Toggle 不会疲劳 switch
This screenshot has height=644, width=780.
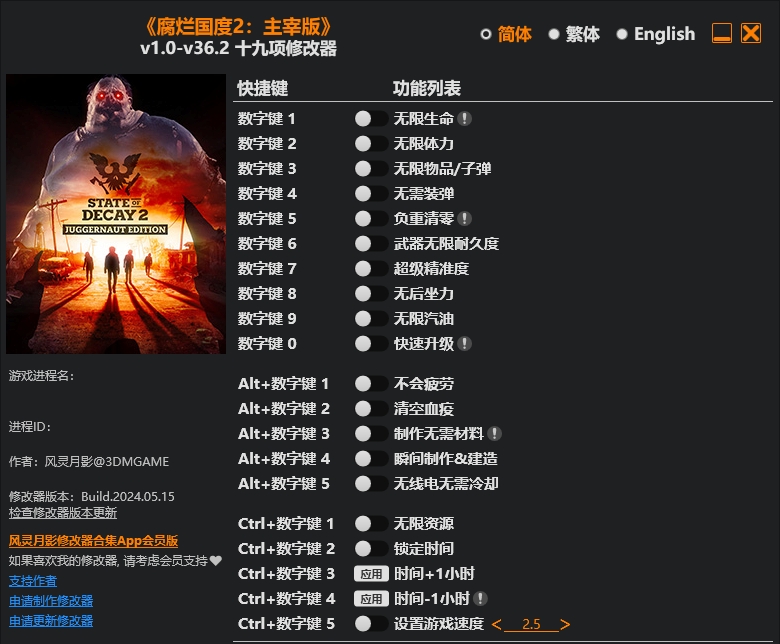[371, 384]
